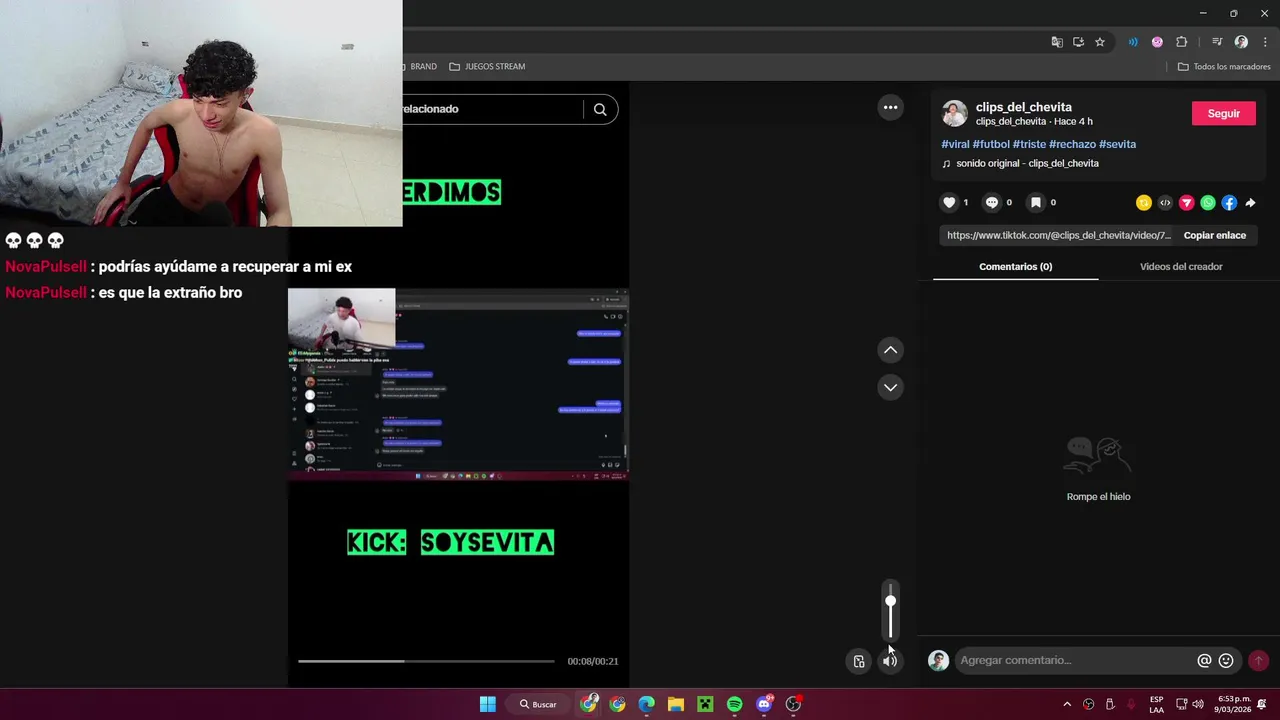Open more share options arrow
The image size is (1280, 720).
[1250, 203]
